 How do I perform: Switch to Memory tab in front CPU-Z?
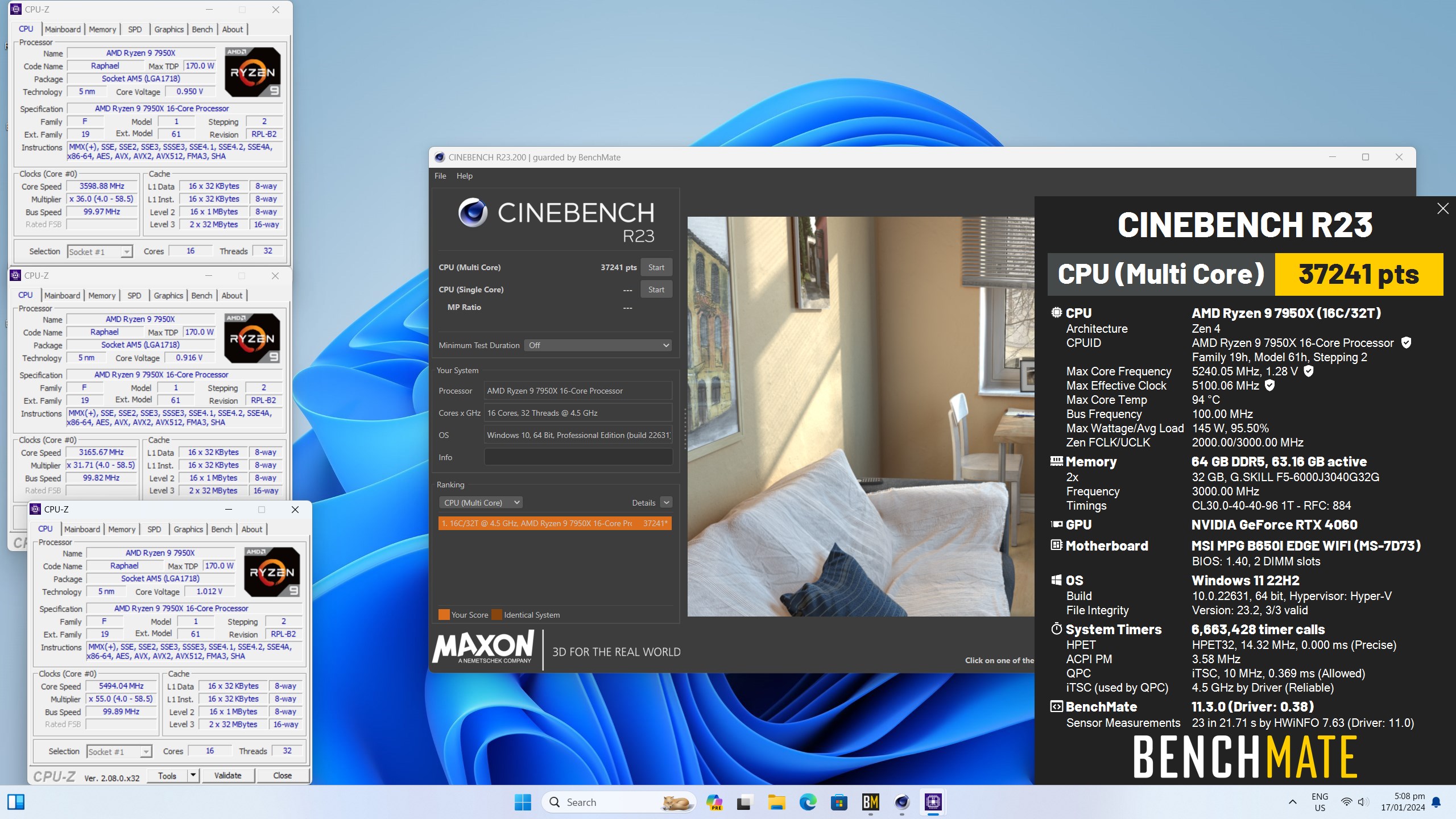coord(122,529)
